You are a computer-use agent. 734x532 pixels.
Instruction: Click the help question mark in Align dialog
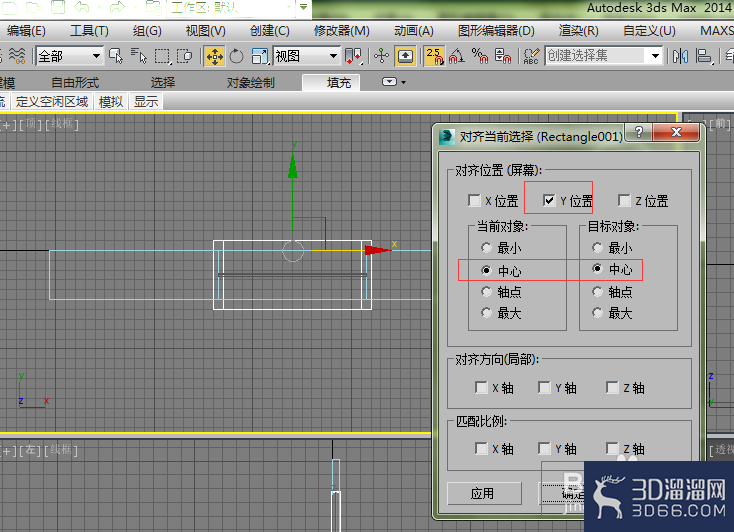point(639,132)
